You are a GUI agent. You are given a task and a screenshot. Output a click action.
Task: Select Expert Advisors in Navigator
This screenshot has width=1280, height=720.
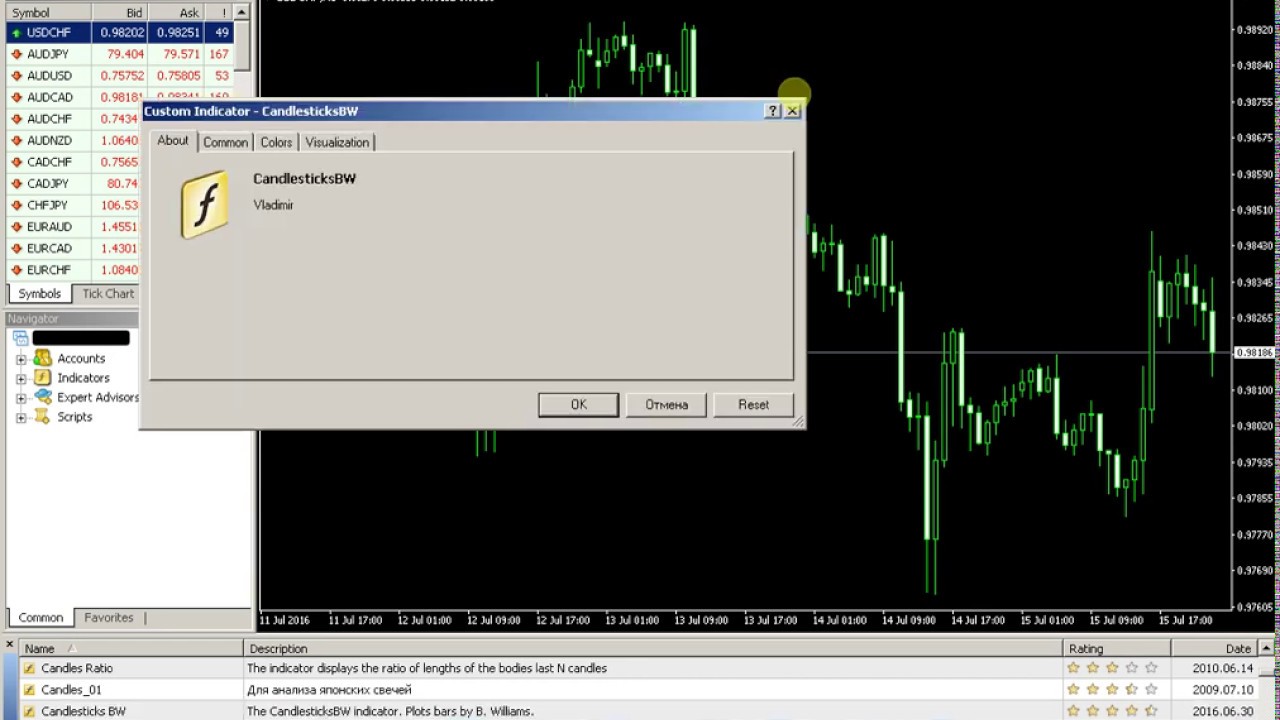(x=98, y=397)
